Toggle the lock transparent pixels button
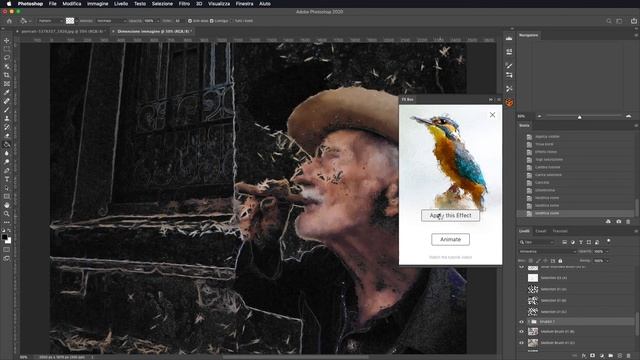This screenshot has height=360, width=640. click(x=531, y=260)
